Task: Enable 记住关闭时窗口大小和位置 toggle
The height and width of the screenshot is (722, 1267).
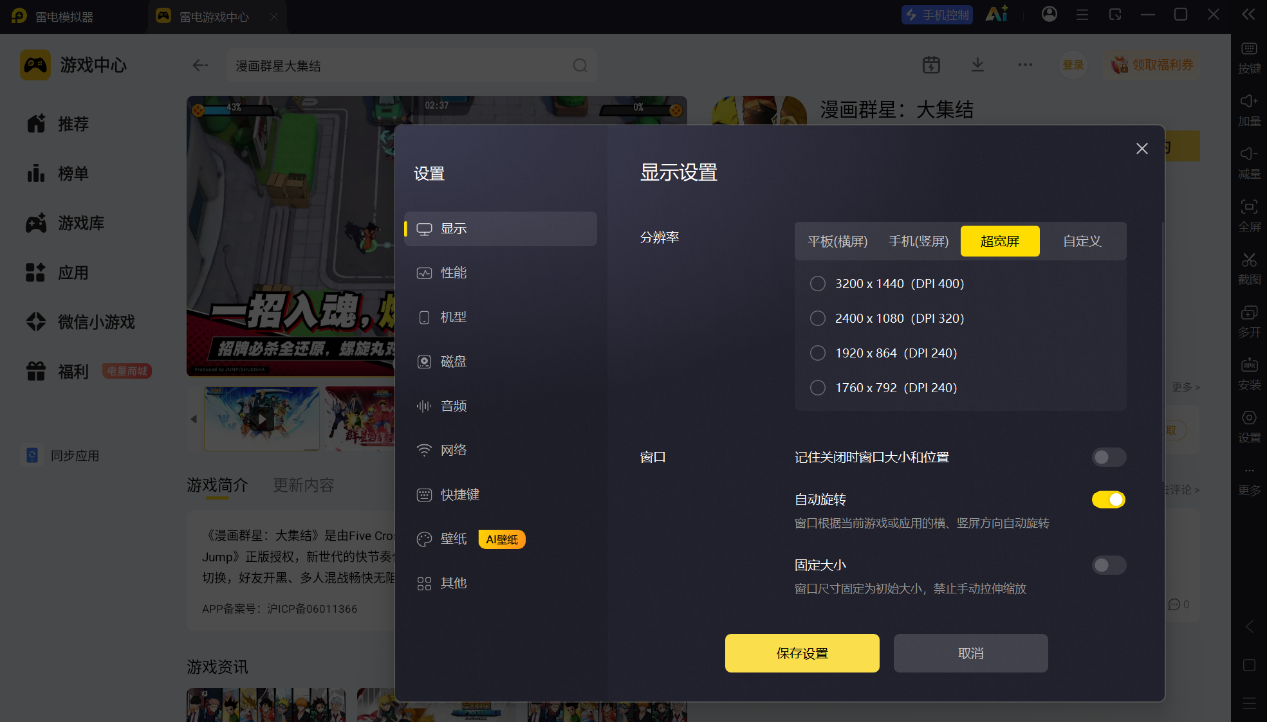Action: (x=1109, y=457)
